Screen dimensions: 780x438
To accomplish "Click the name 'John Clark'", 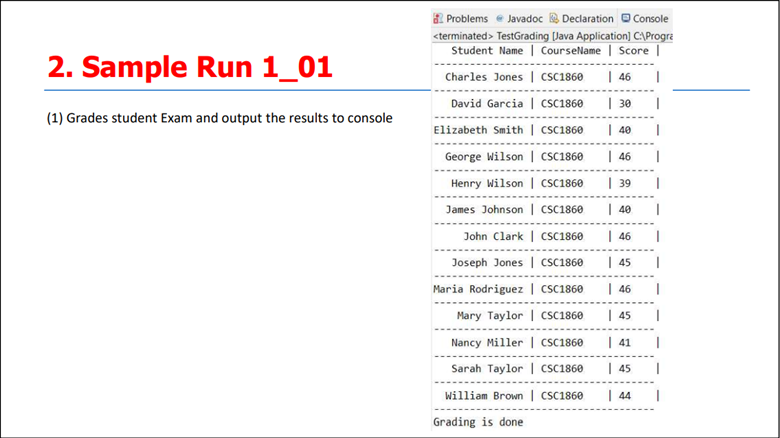I will click(x=493, y=236).
